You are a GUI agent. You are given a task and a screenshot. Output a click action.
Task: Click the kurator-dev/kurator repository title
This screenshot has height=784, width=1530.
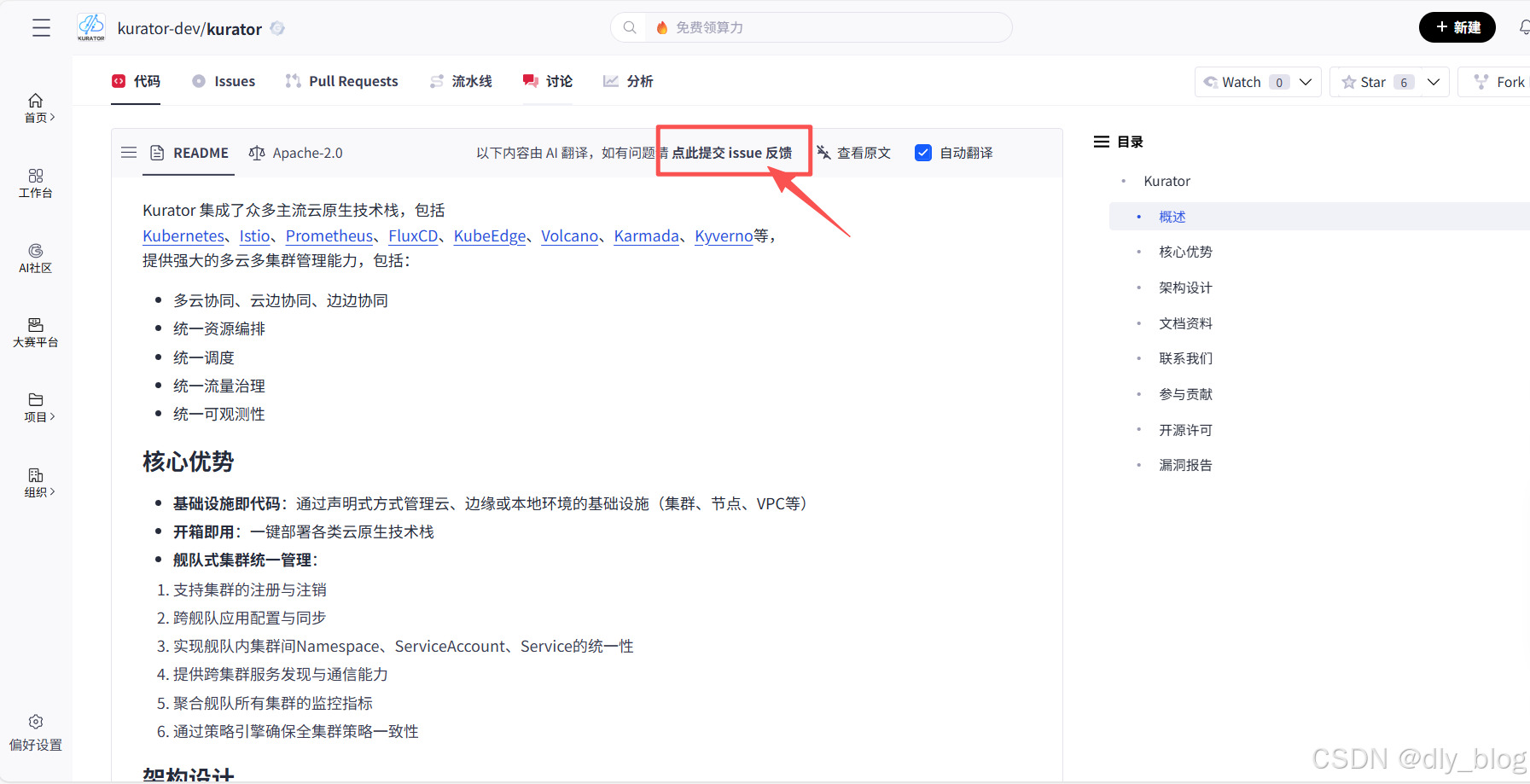[189, 29]
